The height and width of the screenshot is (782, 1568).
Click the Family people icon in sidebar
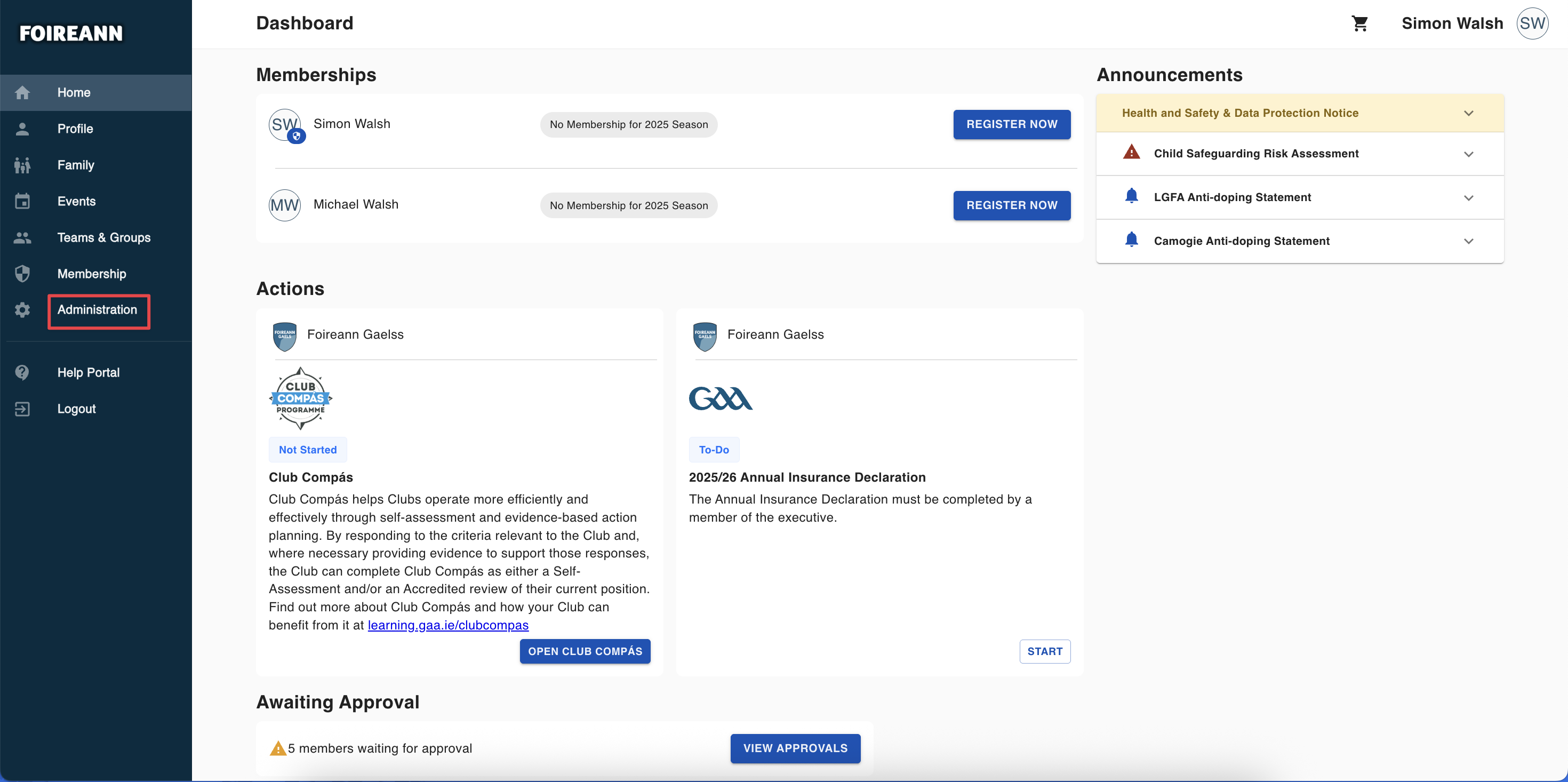click(x=22, y=165)
